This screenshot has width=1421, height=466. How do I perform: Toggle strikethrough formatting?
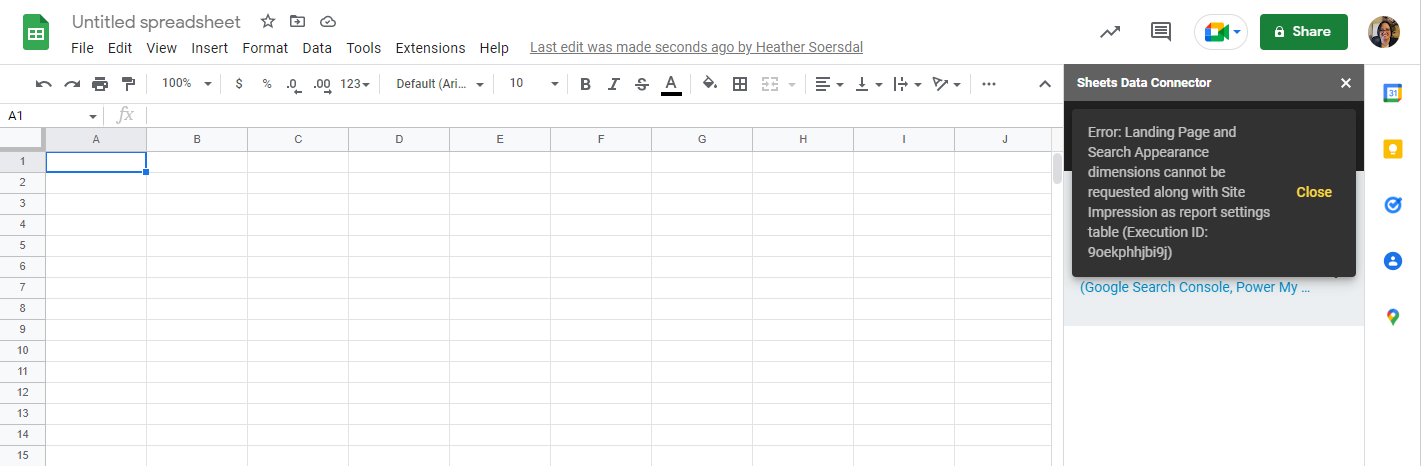click(x=642, y=84)
